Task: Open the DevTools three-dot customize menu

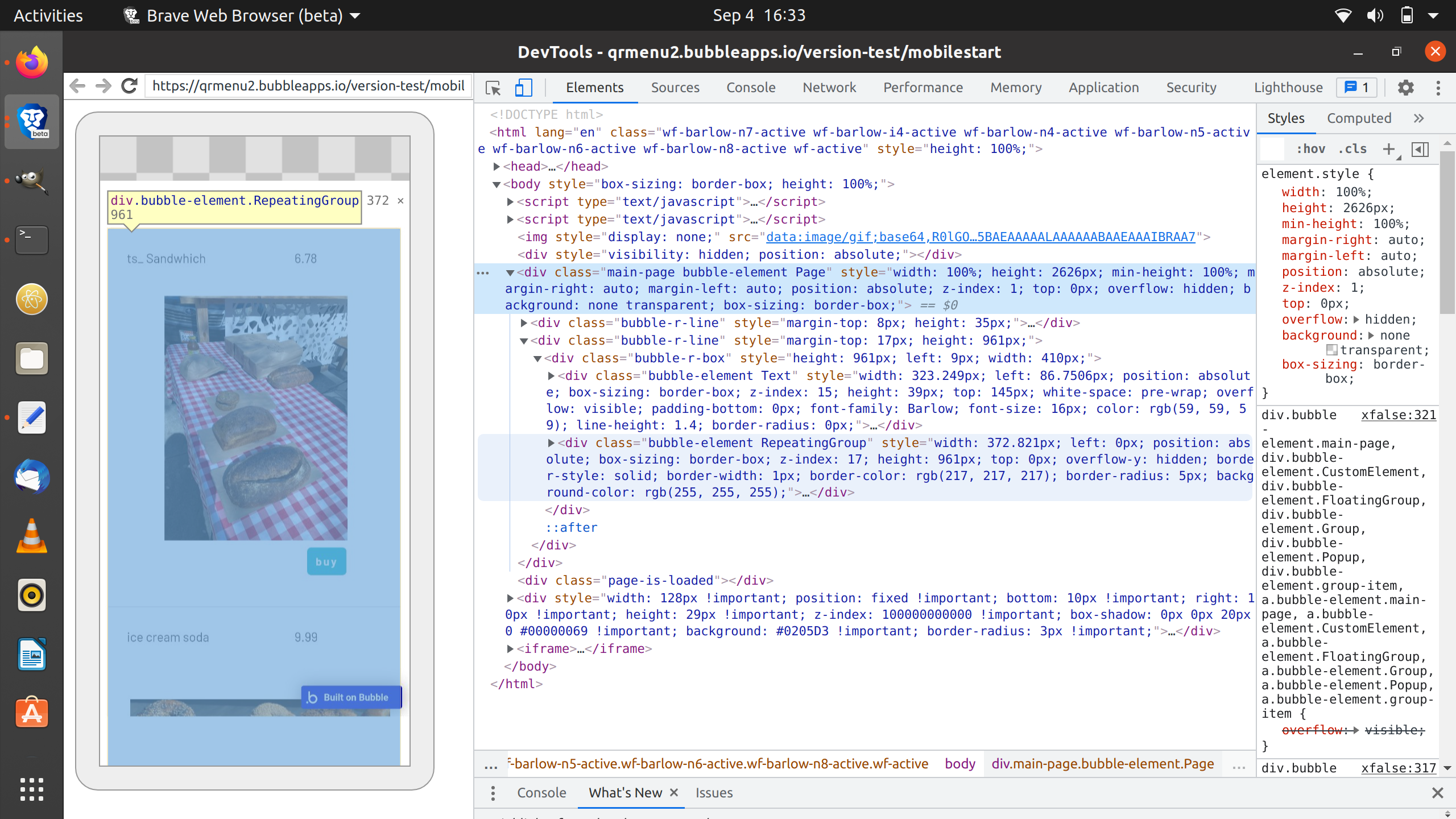Action: (x=1438, y=88)
